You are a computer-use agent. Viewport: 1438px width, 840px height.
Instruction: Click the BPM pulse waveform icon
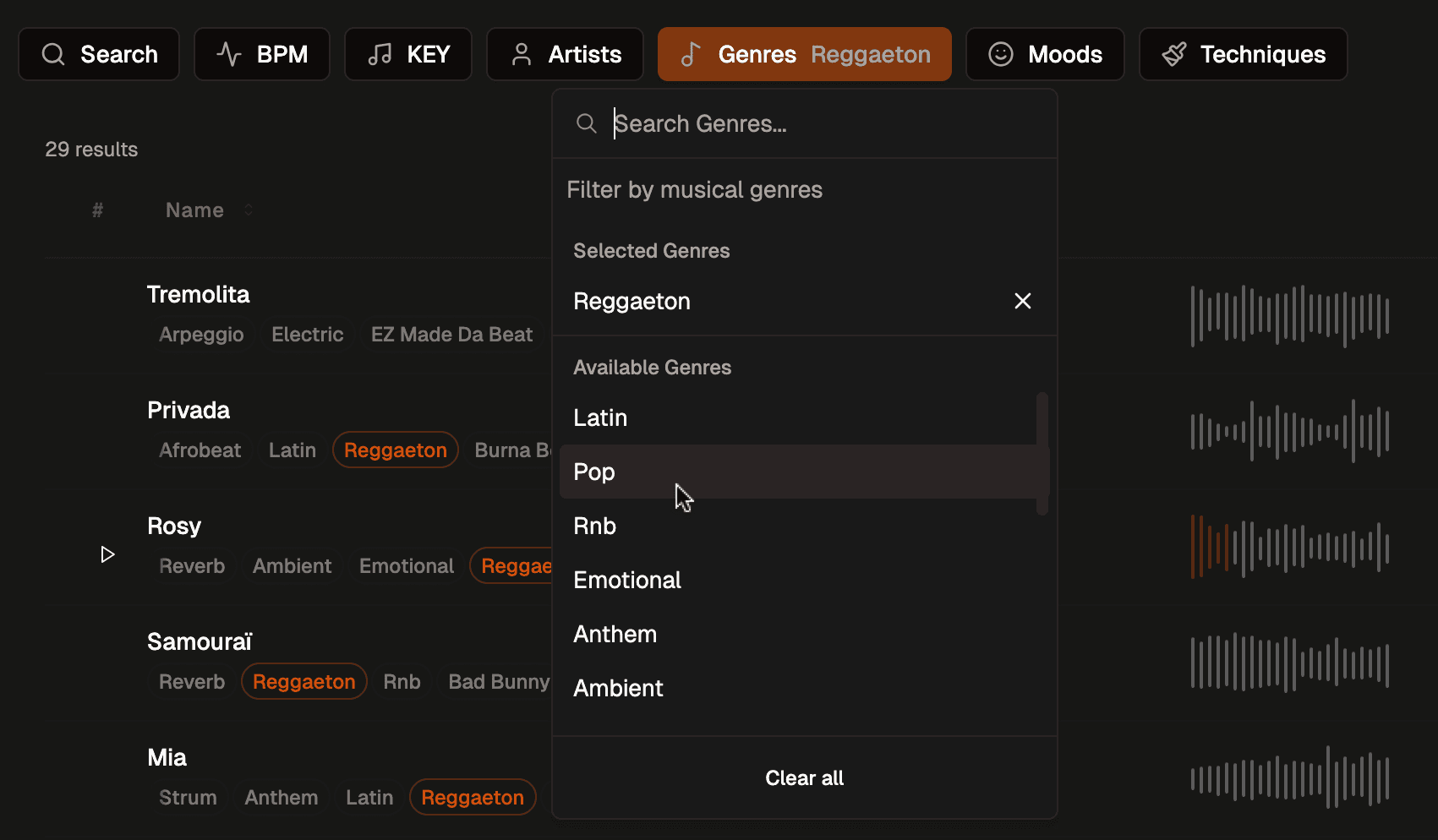(x=229, y=54)
